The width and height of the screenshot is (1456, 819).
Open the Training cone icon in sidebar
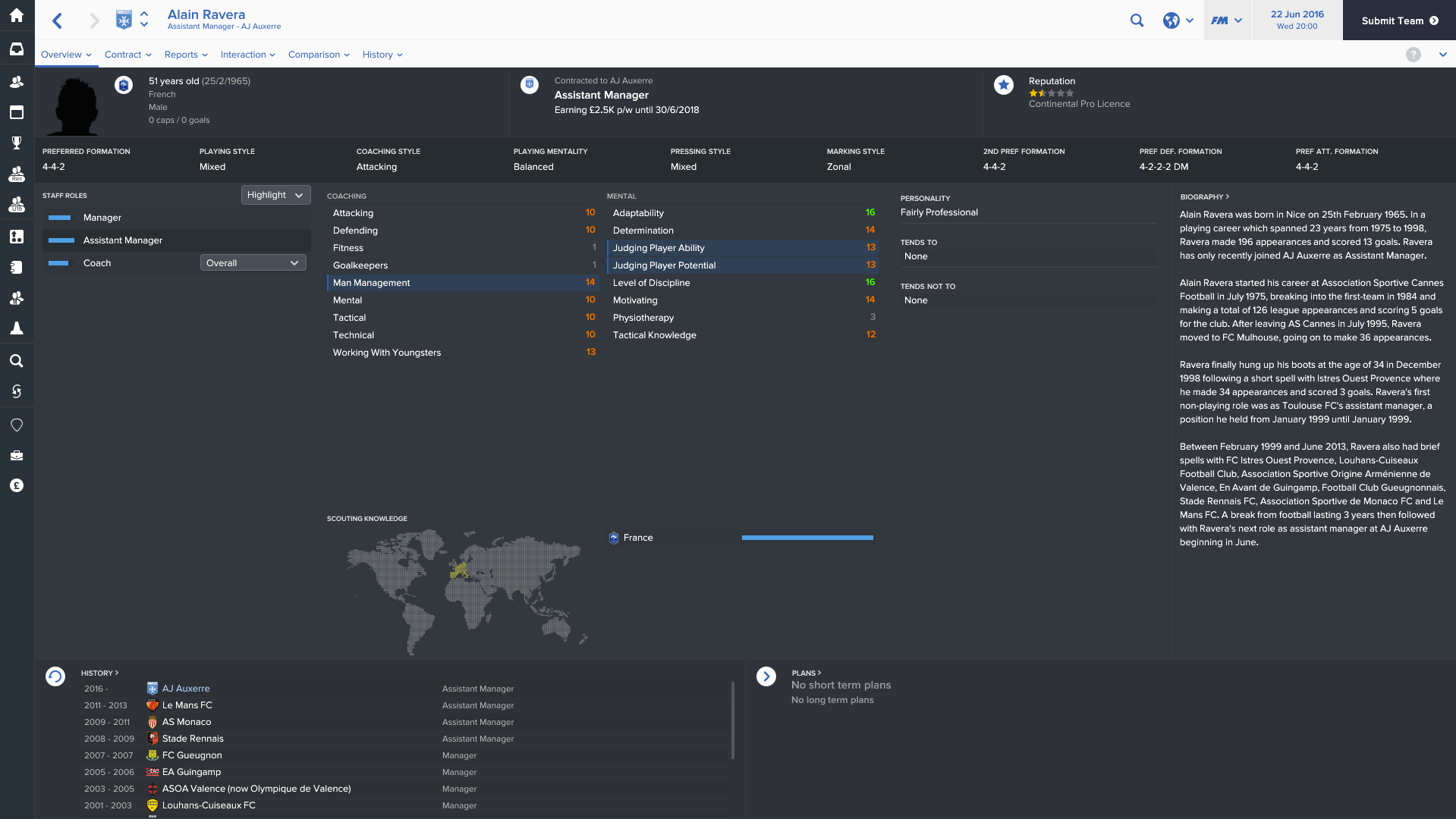[x=17, y=328]
